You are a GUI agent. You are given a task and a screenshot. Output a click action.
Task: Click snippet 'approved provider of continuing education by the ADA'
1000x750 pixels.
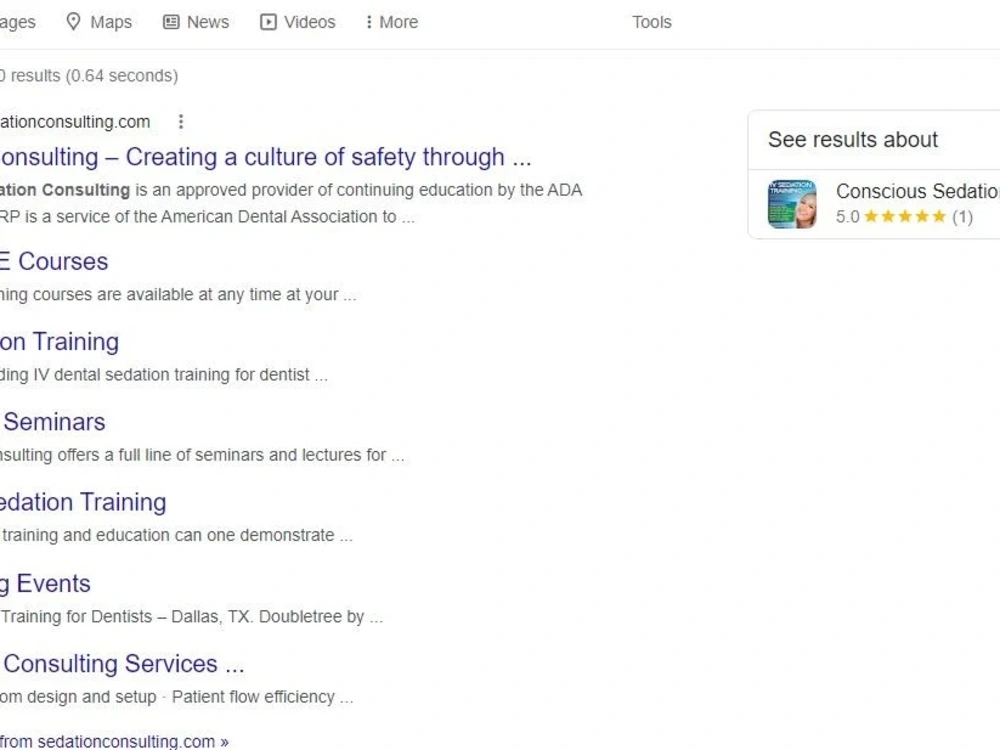pos(379,190)
